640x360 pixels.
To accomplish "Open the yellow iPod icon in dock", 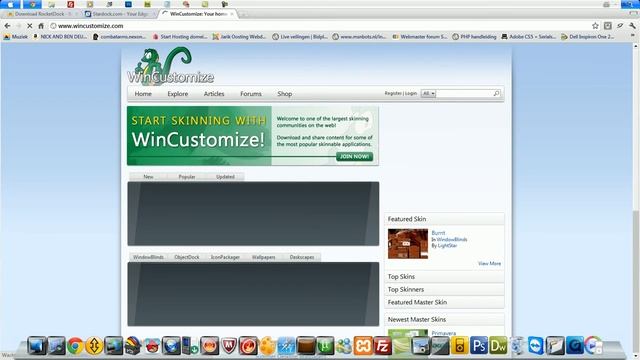I will point(460,346).
